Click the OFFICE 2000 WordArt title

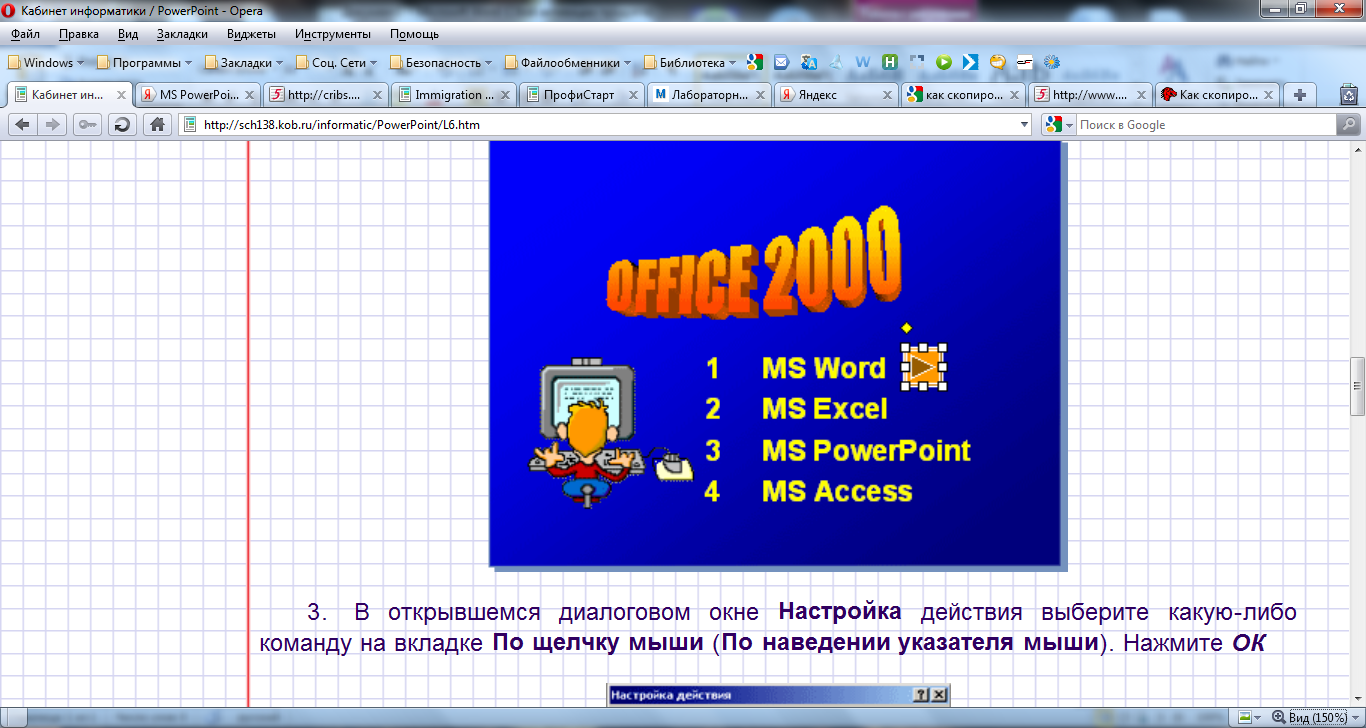pos(753,262)
